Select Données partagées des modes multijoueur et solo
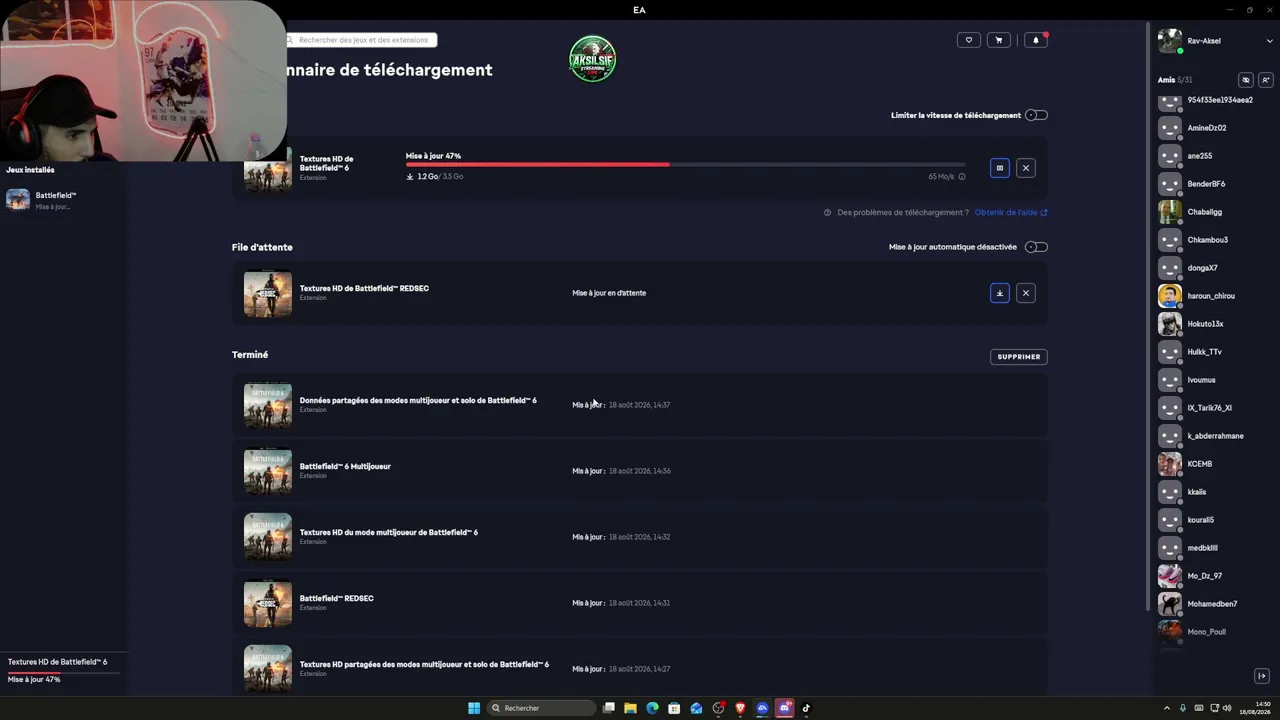Screen dimensions: 1280x720 640,405
